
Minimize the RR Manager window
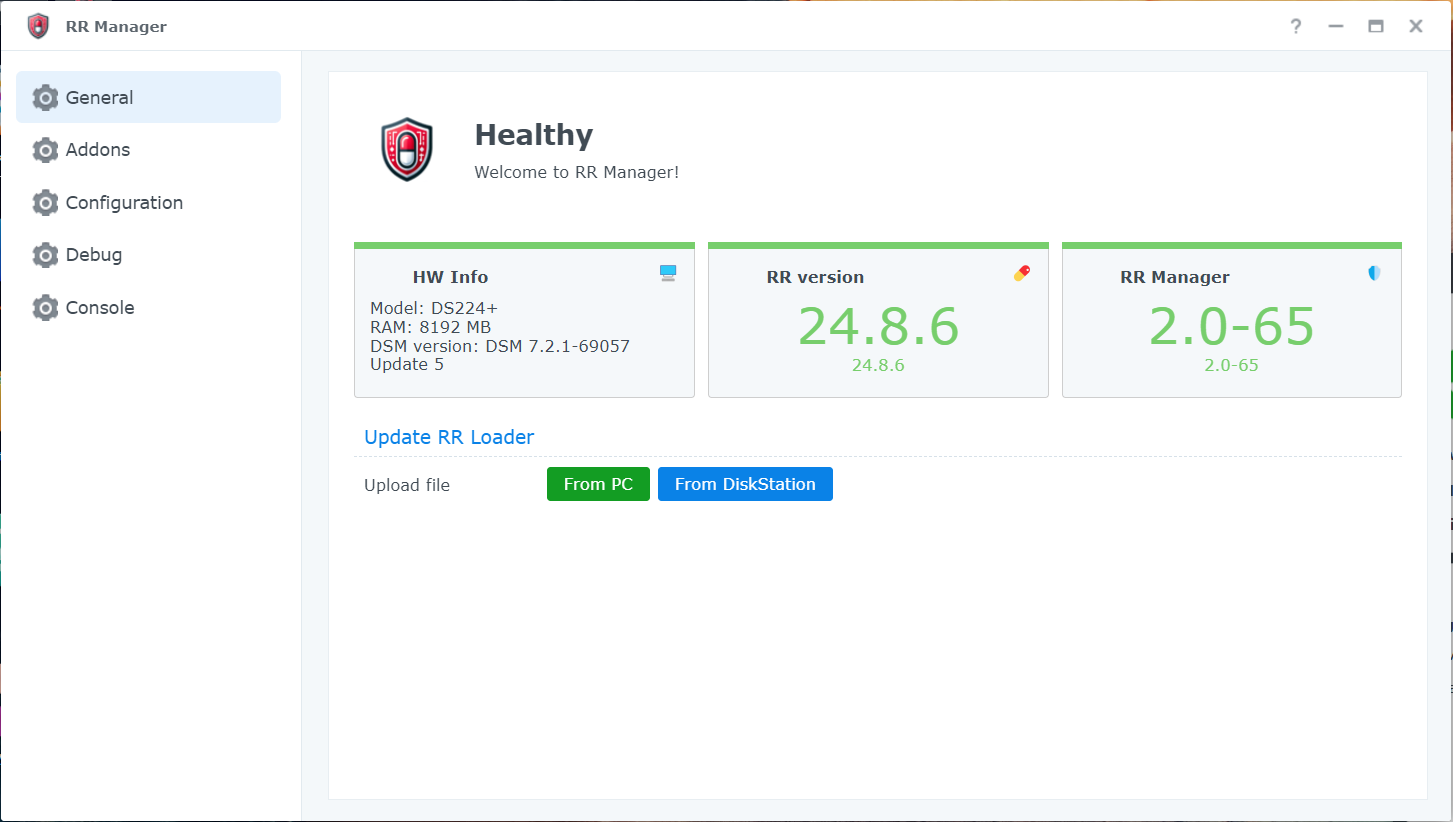click(x=1336, y=26)
